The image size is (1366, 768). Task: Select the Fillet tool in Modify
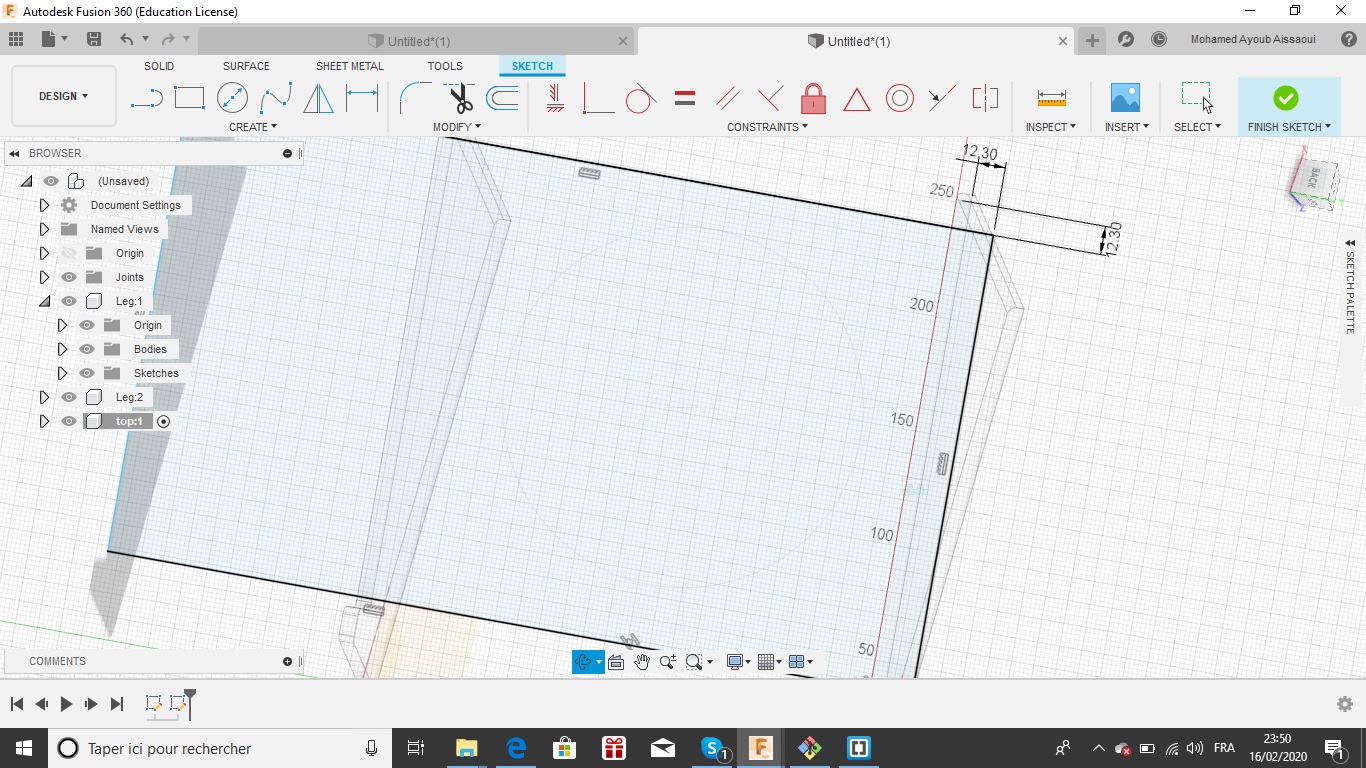(415, 98)
